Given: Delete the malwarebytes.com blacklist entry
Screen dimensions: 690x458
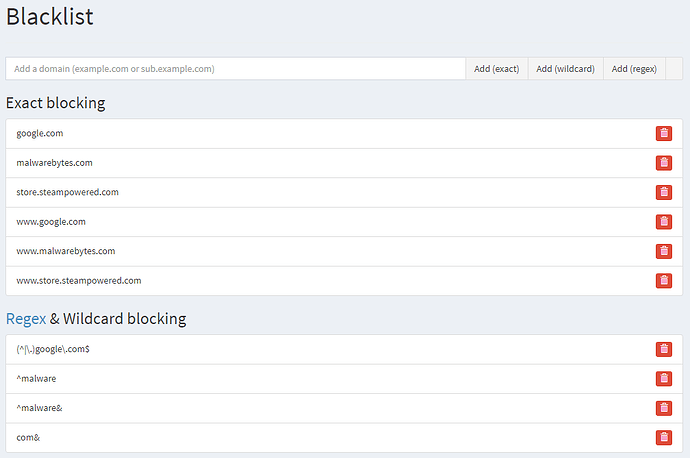Looking at the screenshot, I should (664, 163).
